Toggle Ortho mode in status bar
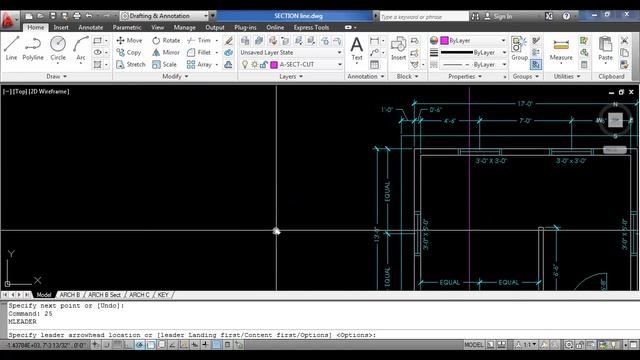 pos(129,345)
